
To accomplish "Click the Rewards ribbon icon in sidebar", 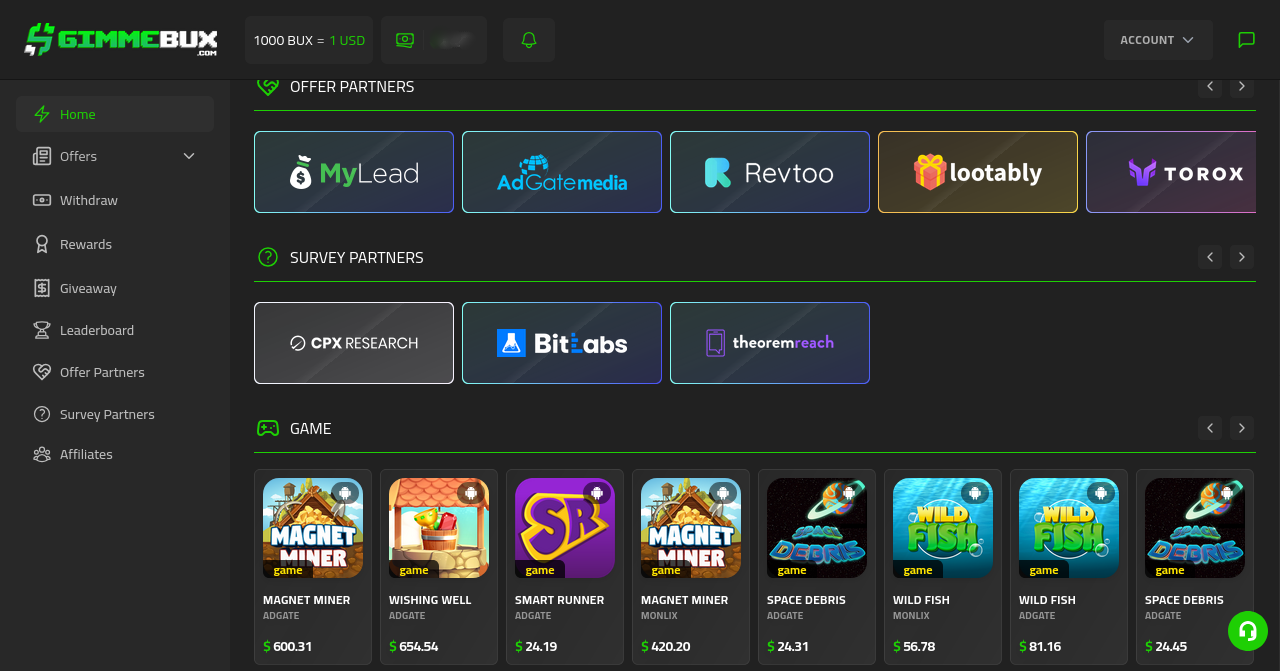I will [x=42, y=244].
